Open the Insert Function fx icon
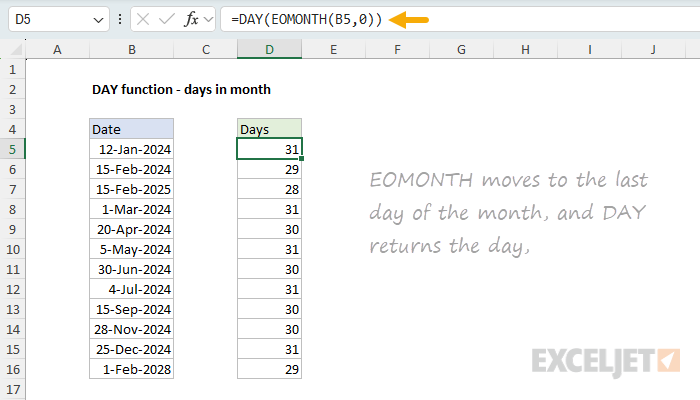The height and width of the screenshot is (400, 700). 191,19
